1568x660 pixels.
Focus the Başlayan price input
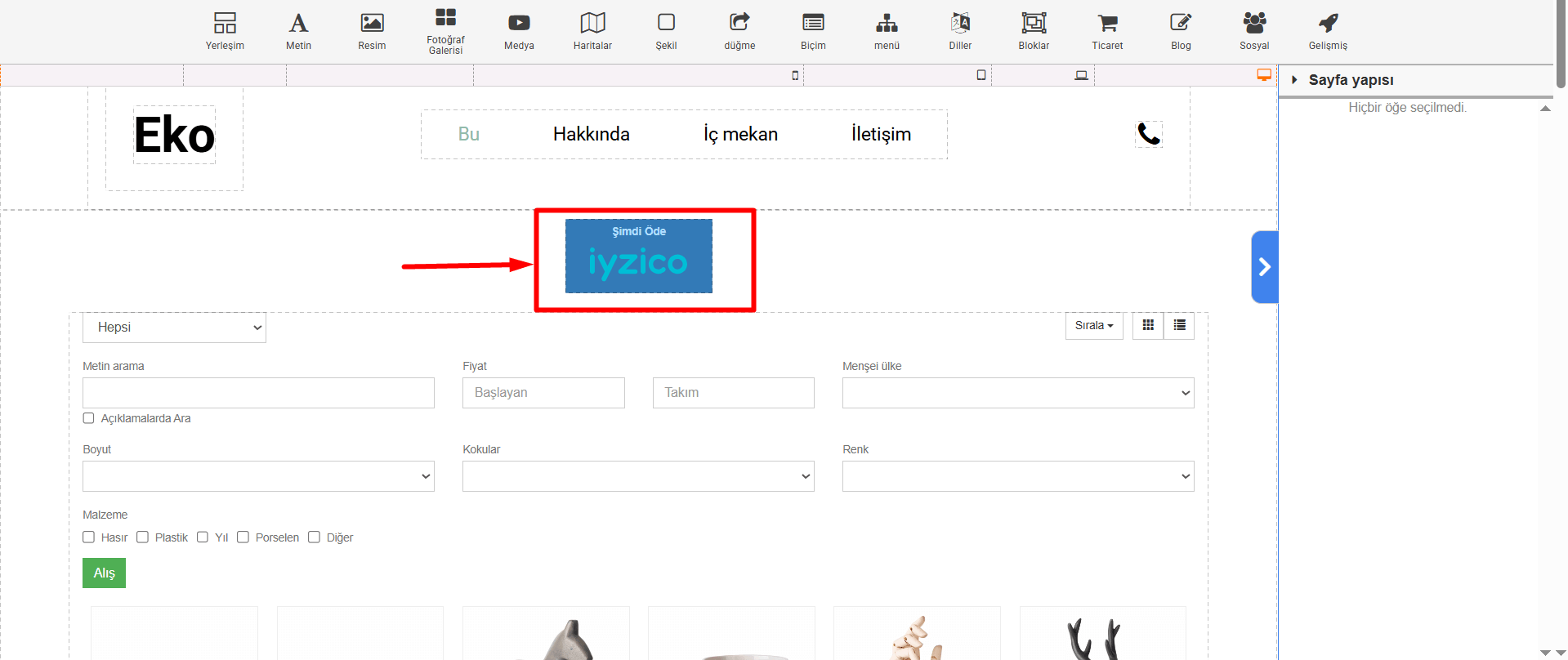click(x=543, y=393)
